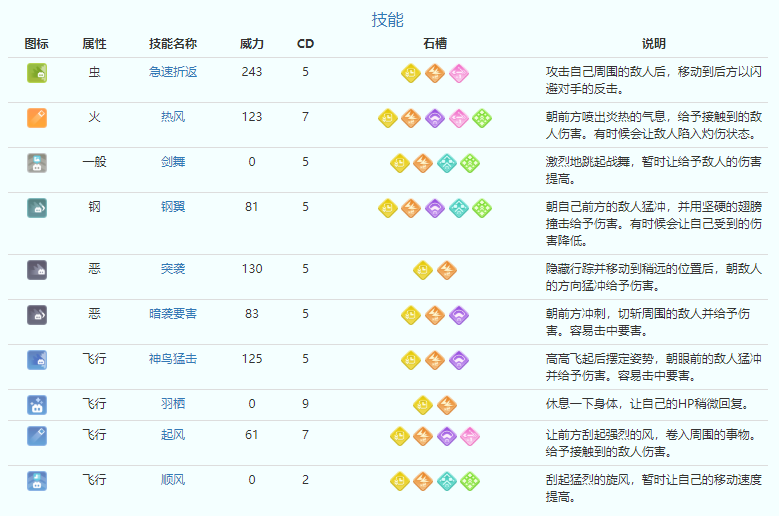Click the description starting with 激烈地跳起战舞
779x516 pixels.
[653, 170]
